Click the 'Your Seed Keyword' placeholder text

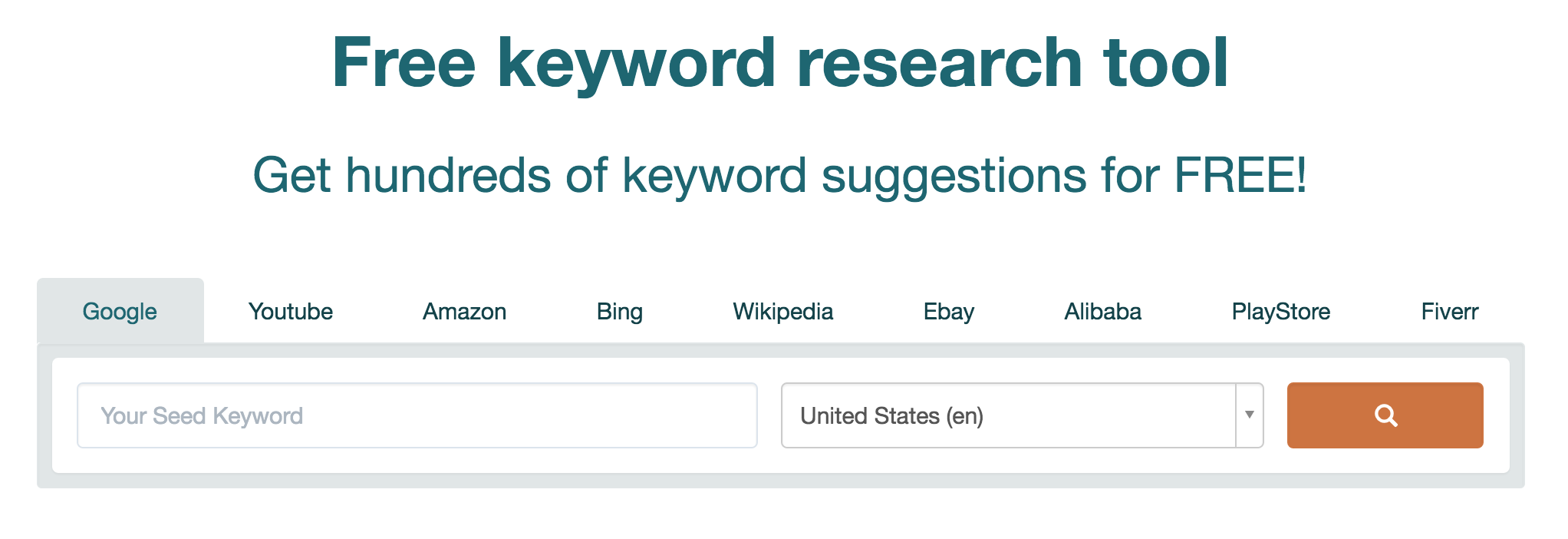pos(202,416)
